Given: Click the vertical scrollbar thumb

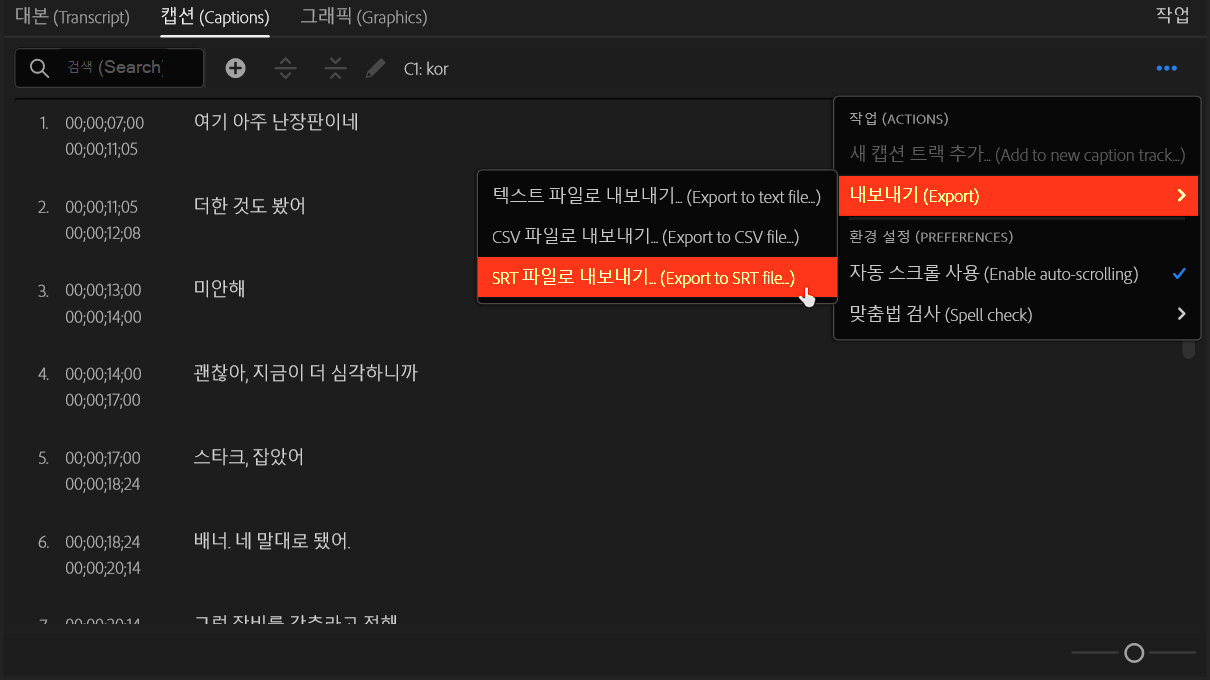Looking at the screenshot, I should click(x=1189, y=349).
